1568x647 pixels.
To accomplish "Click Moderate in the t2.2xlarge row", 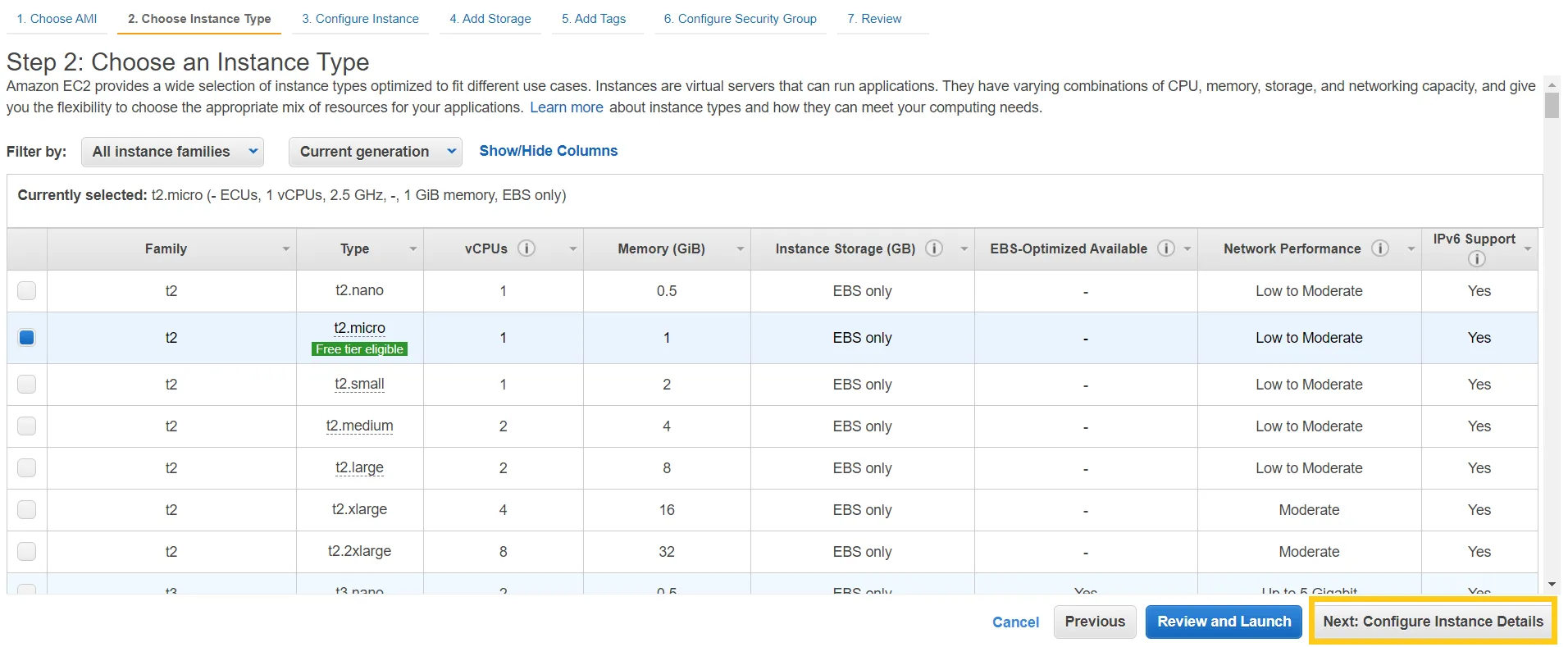I will tap(1309, 552).
